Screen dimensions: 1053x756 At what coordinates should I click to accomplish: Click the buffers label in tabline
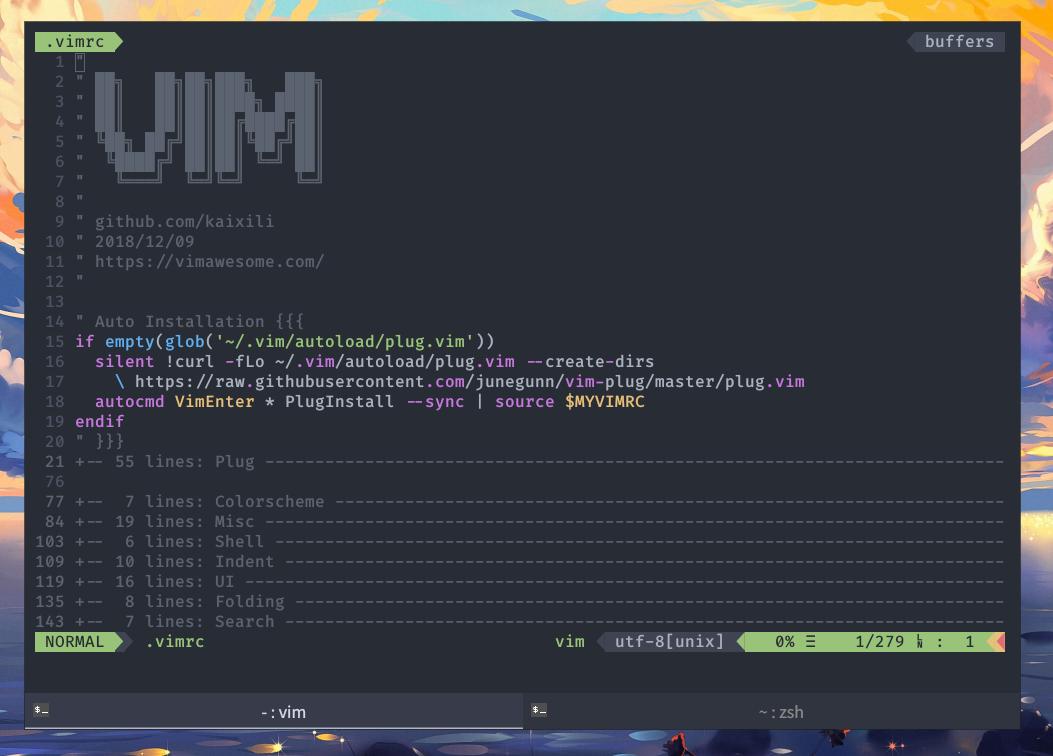click(x=958, y=42)
